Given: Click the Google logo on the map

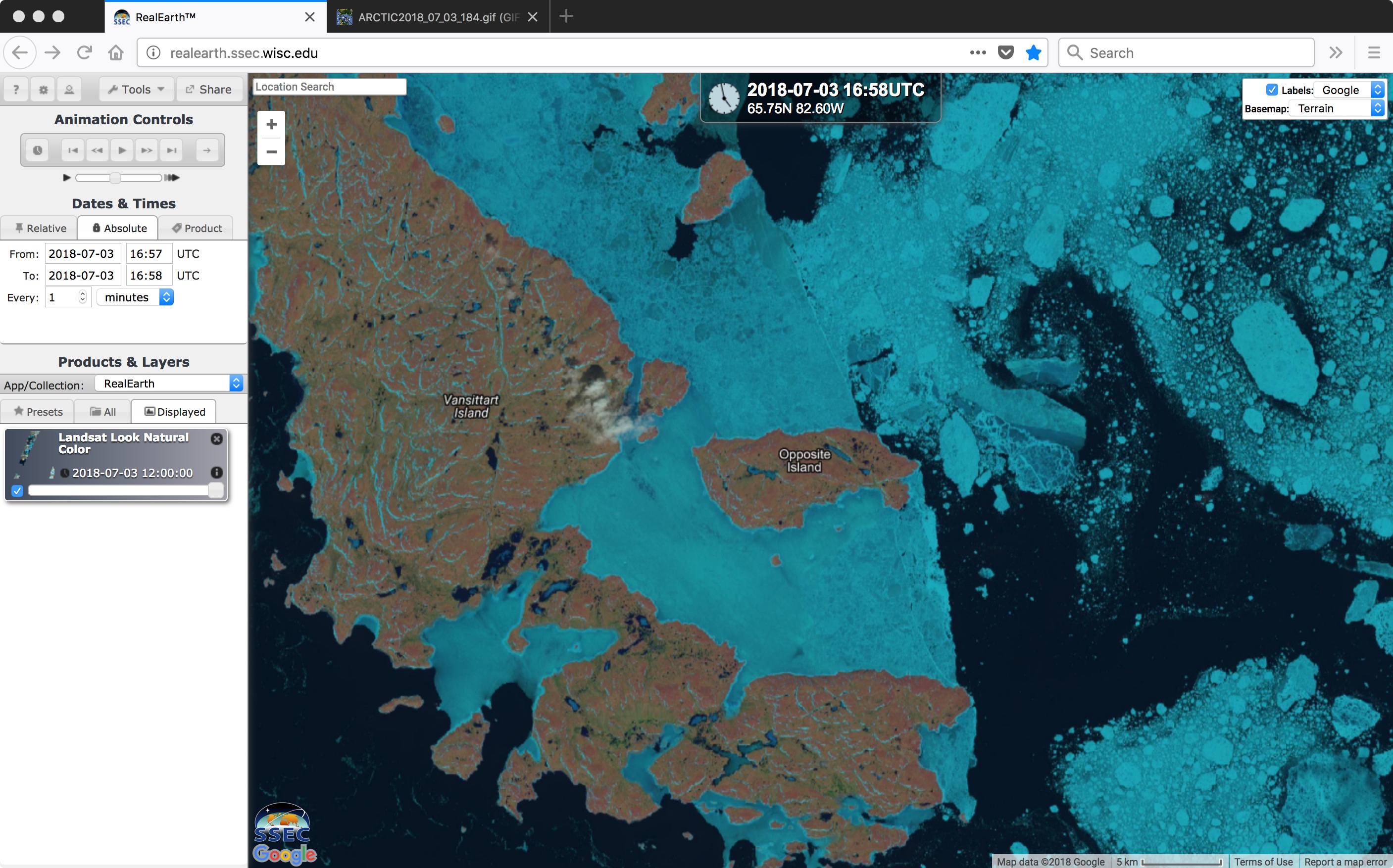Looking at the screenshot, I should [x=285, y=854].
